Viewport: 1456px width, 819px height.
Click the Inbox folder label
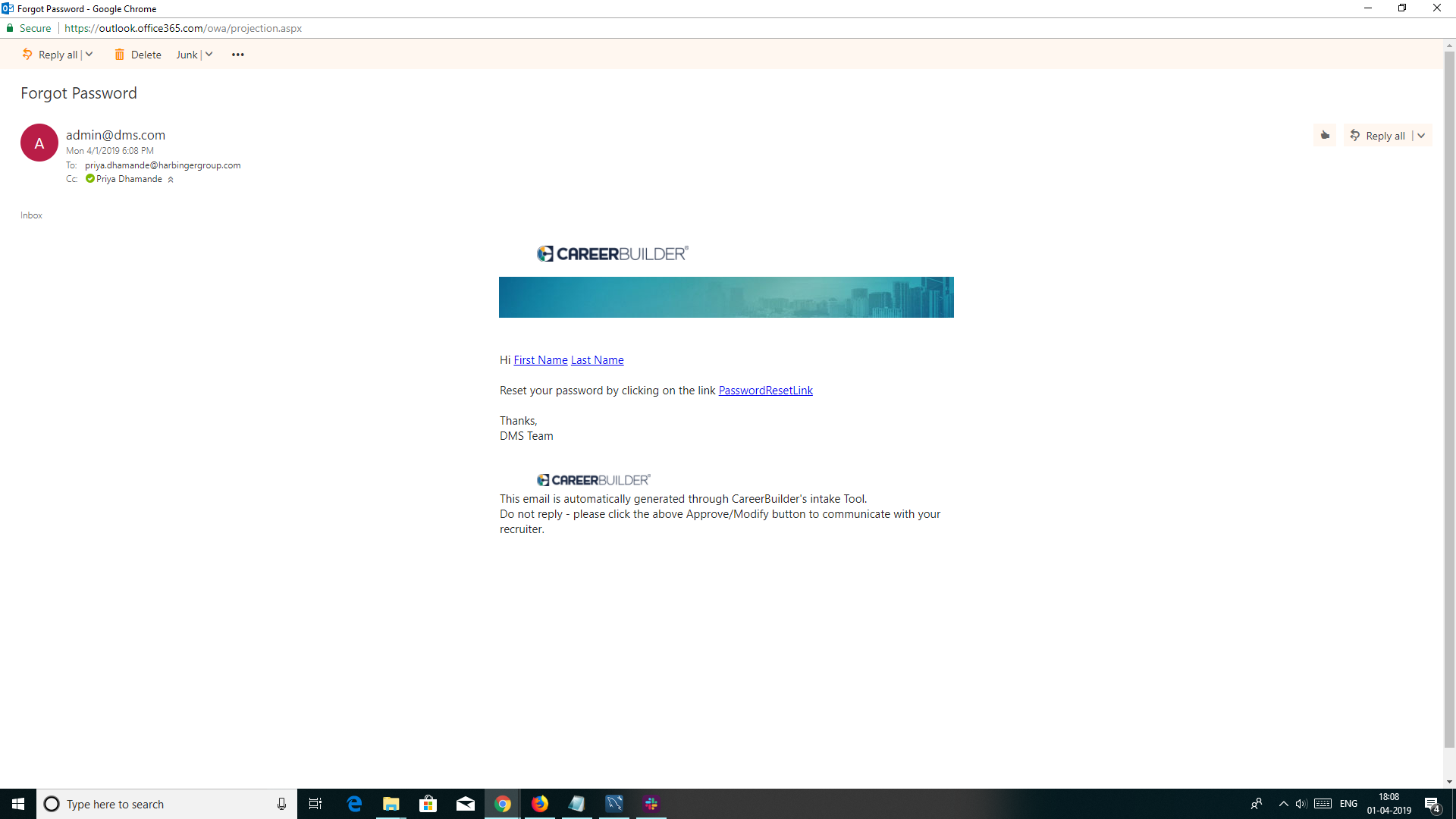(30, 215)
